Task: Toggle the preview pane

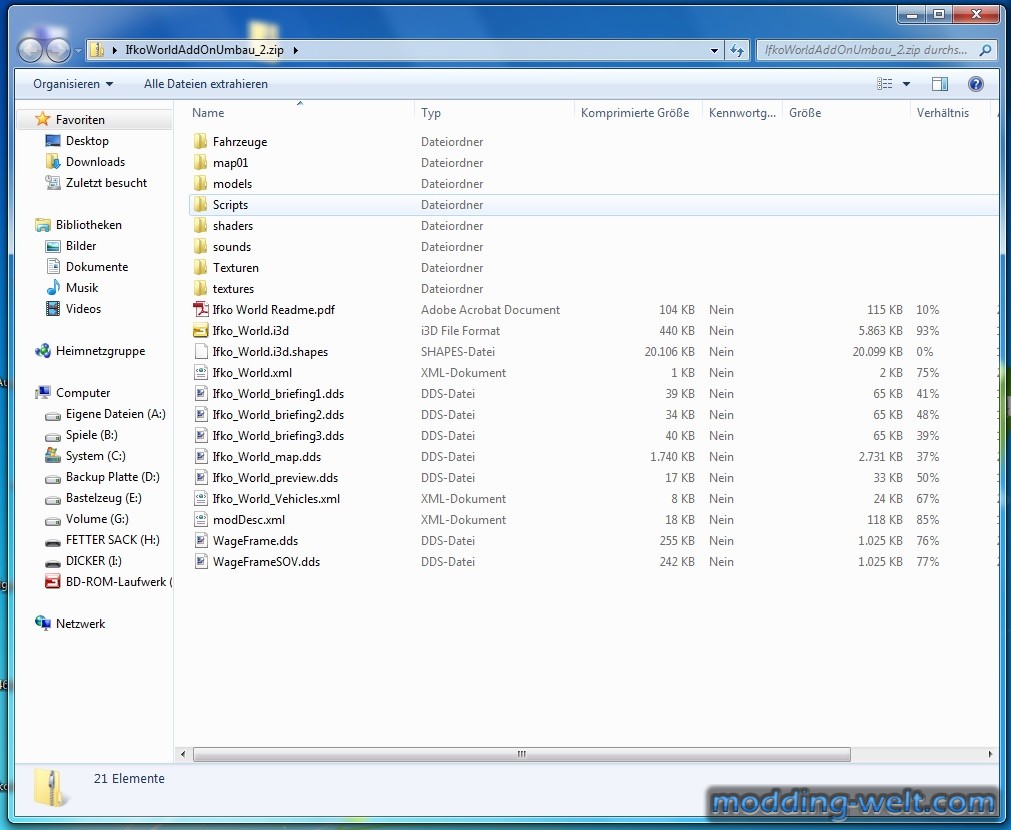Action: [x=939, y=84]
